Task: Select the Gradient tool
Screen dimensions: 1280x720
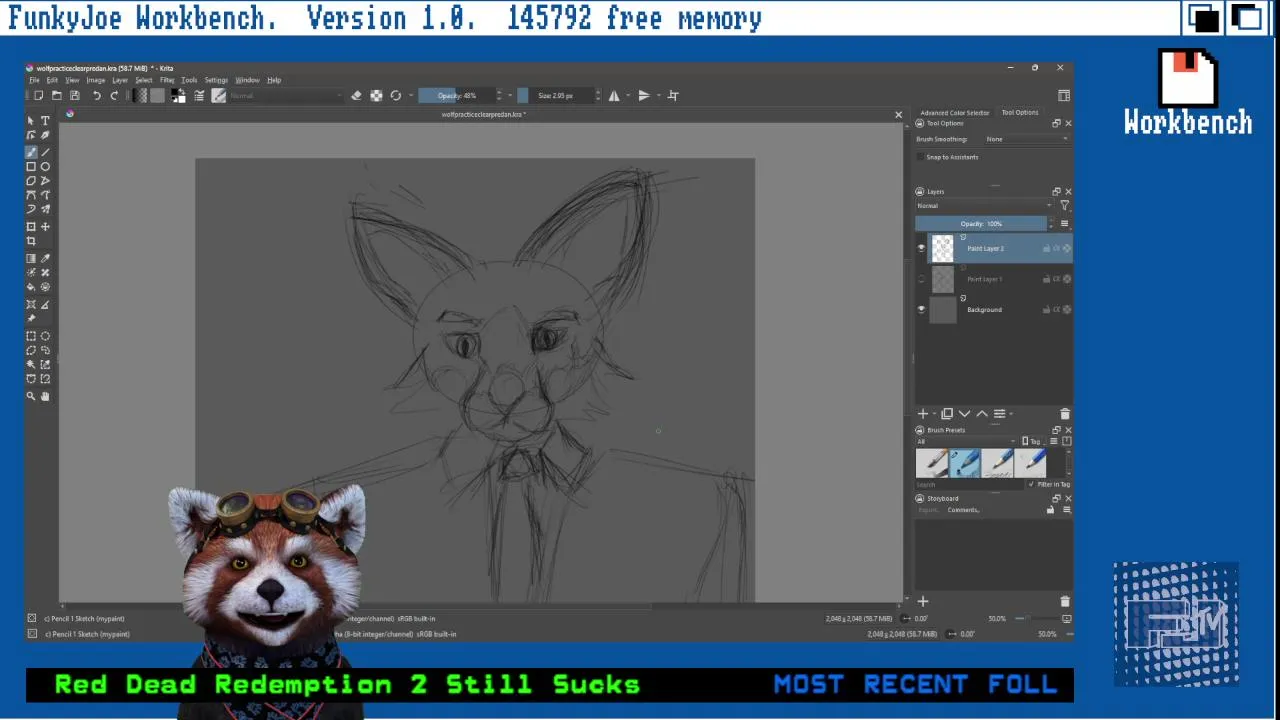Action: point(31,259)
